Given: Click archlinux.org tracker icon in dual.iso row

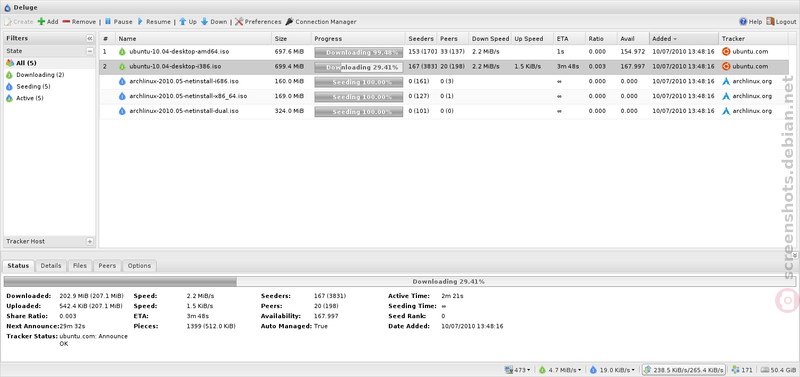Looking at the screenshot, I should point(726,111).
